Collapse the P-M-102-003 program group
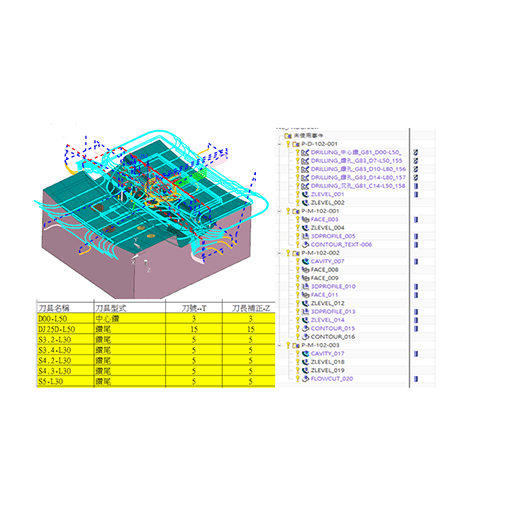 [x=280, y=345]
